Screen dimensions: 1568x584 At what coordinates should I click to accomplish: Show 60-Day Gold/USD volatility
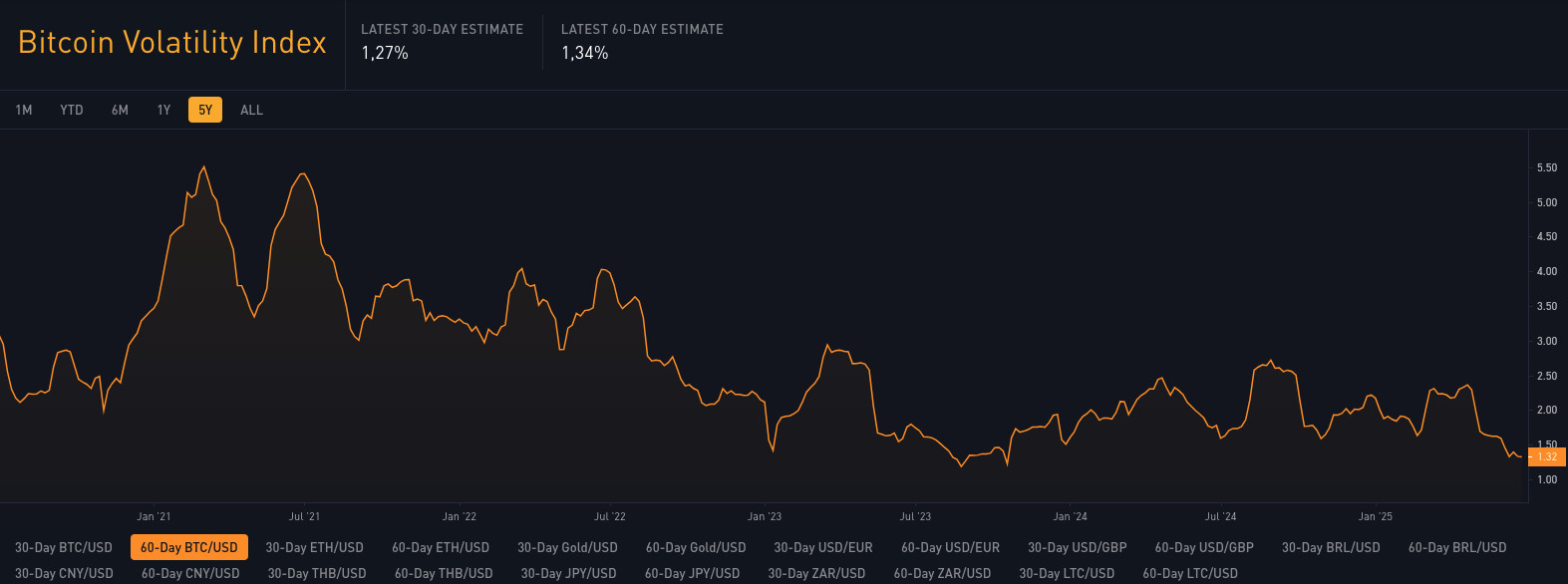[696, 547]
